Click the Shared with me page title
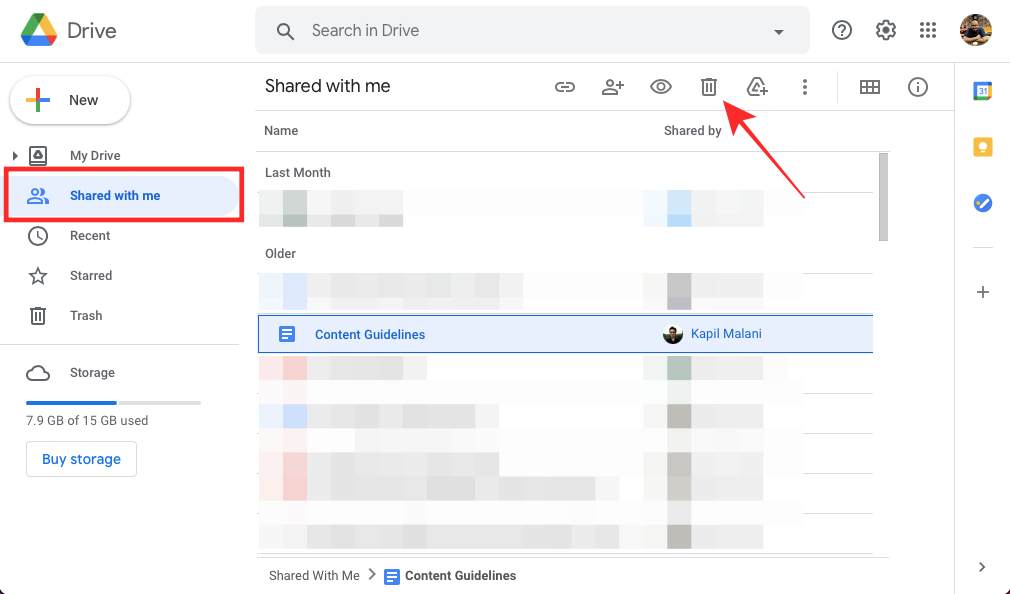Image resolution: width=1010 pixels, height=594 pixels. [327, 86]
